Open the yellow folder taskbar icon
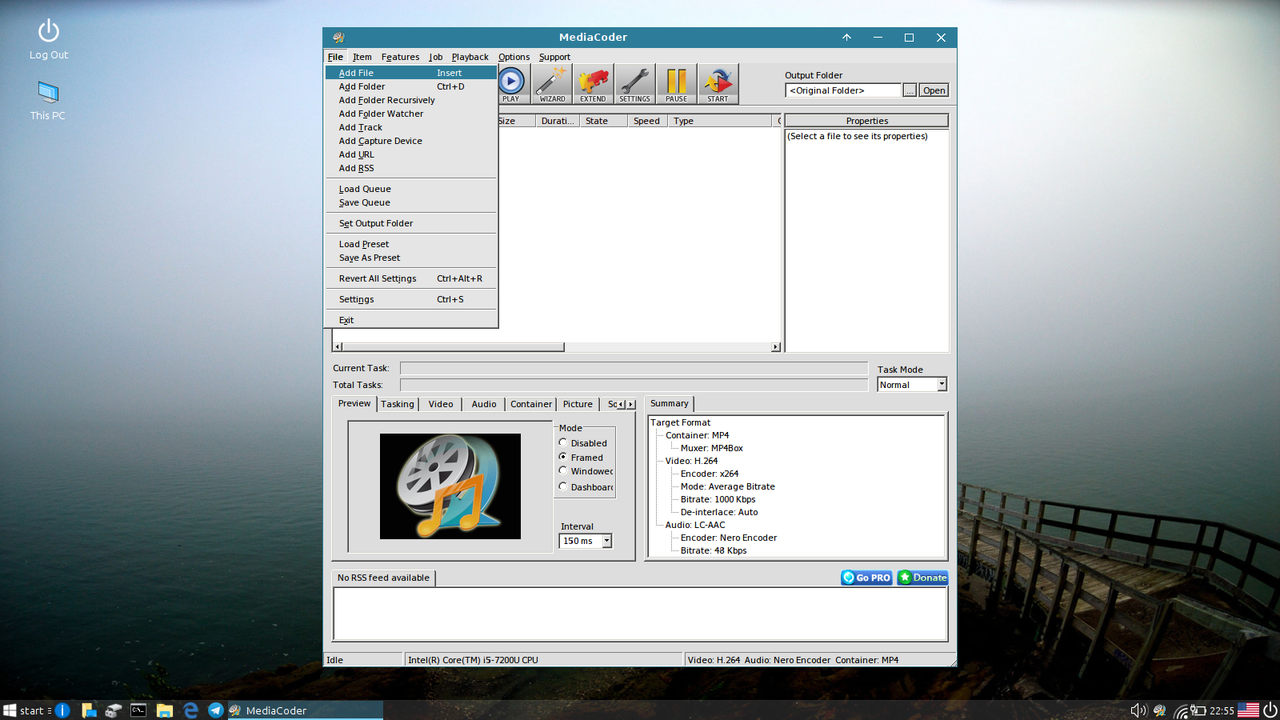 click(164, 711)
